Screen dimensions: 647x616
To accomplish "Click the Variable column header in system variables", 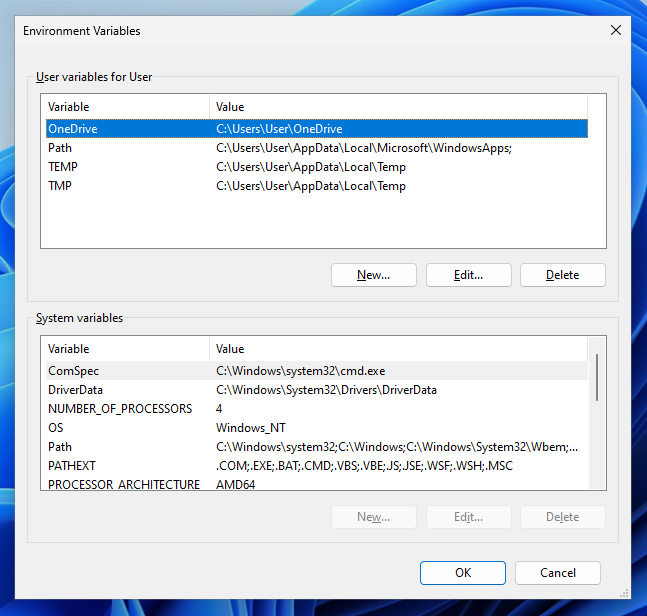I will pos(127,349).
